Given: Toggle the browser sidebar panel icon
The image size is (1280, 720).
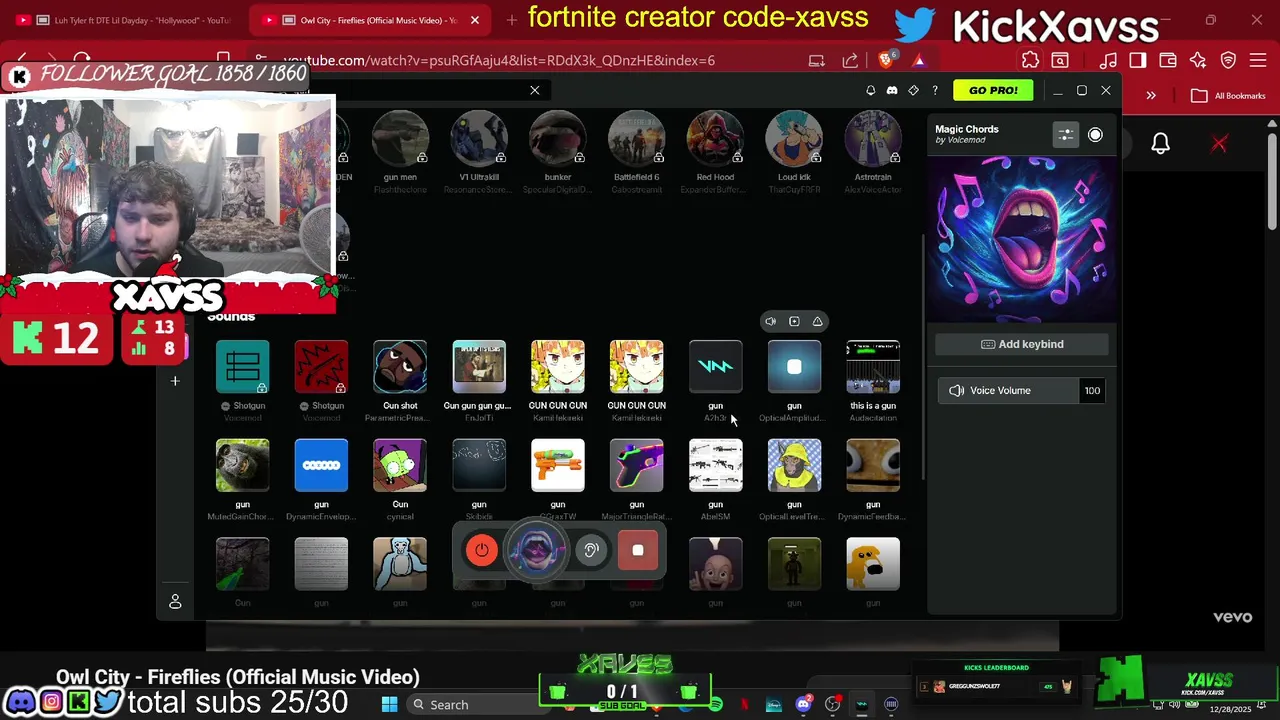Looking at the screenshot, I should (x=1137, y=60).
